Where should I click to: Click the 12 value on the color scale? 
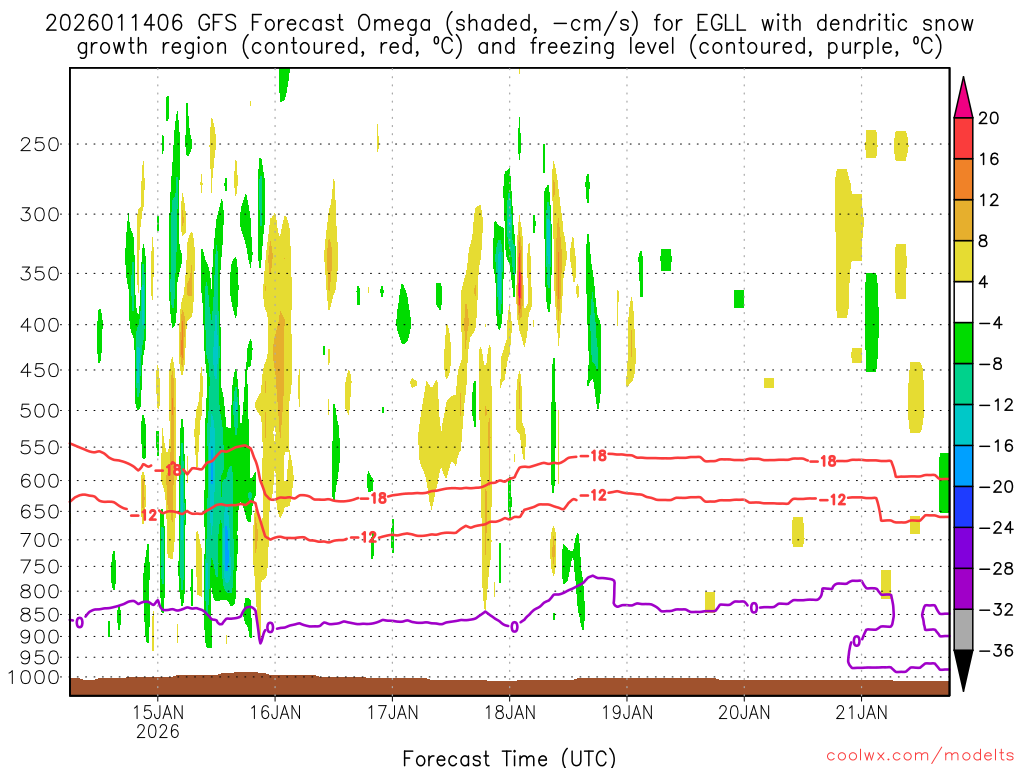989,200
